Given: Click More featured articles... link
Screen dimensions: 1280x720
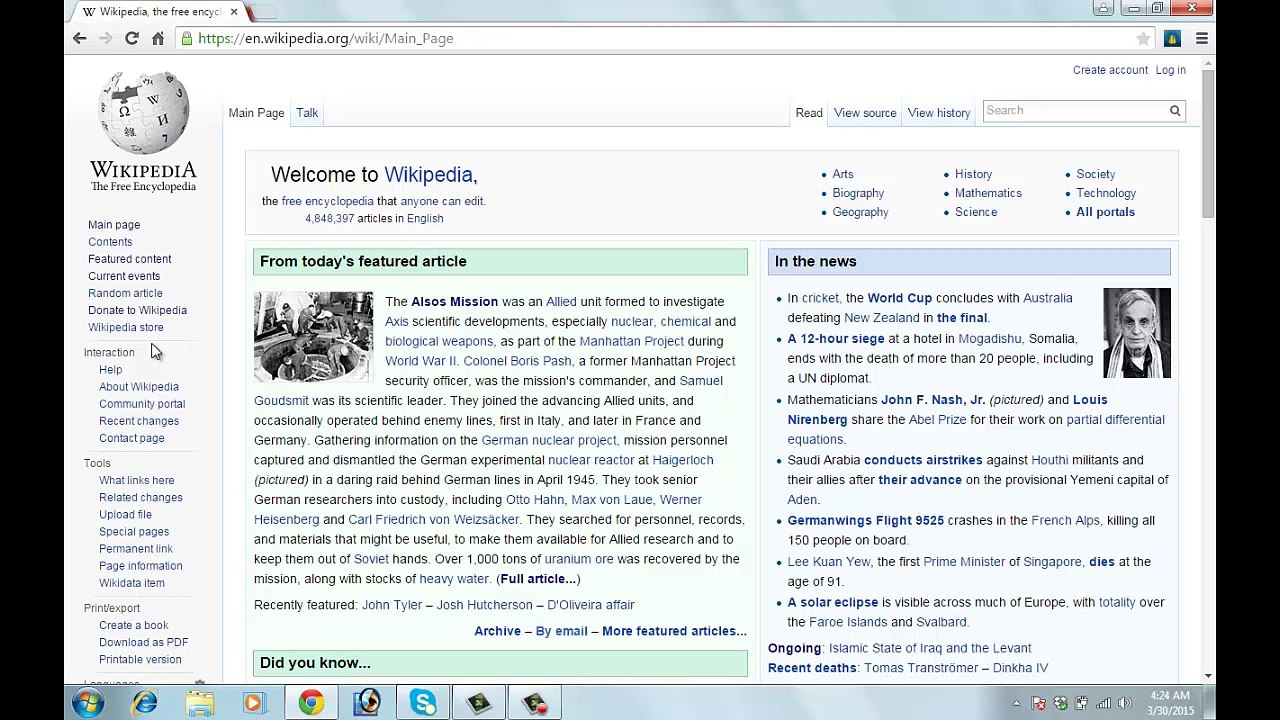Looking at the screenshot, I should point(674,631).
